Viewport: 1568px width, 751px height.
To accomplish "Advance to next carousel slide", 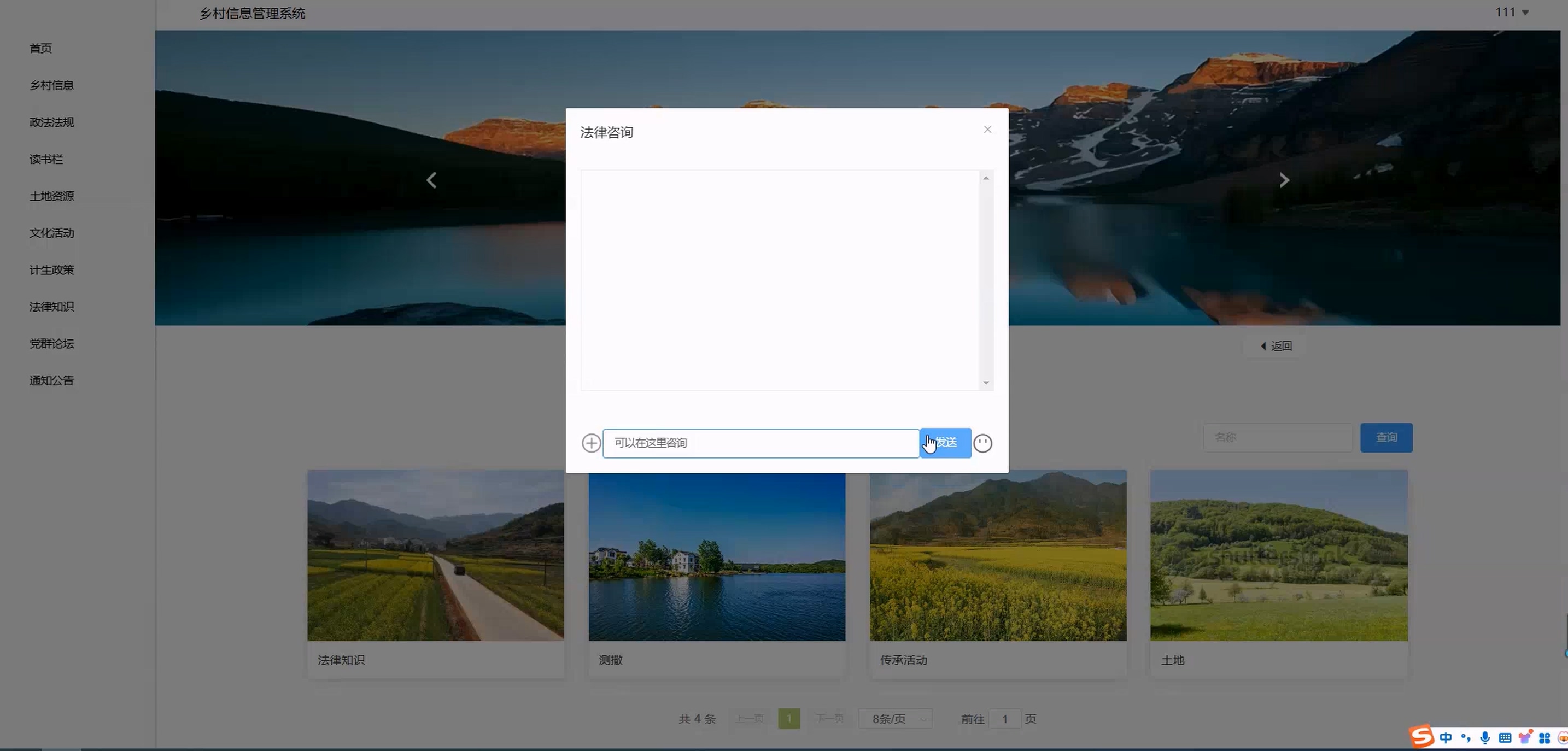I will 1284,180.
